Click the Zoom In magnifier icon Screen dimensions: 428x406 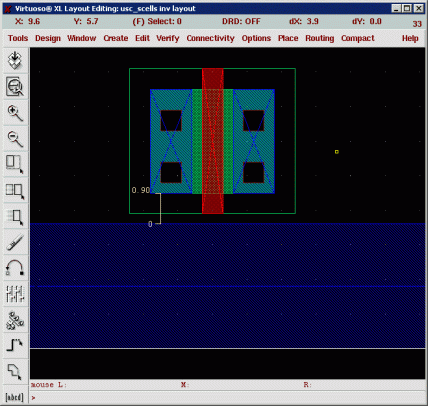(15, 113)
